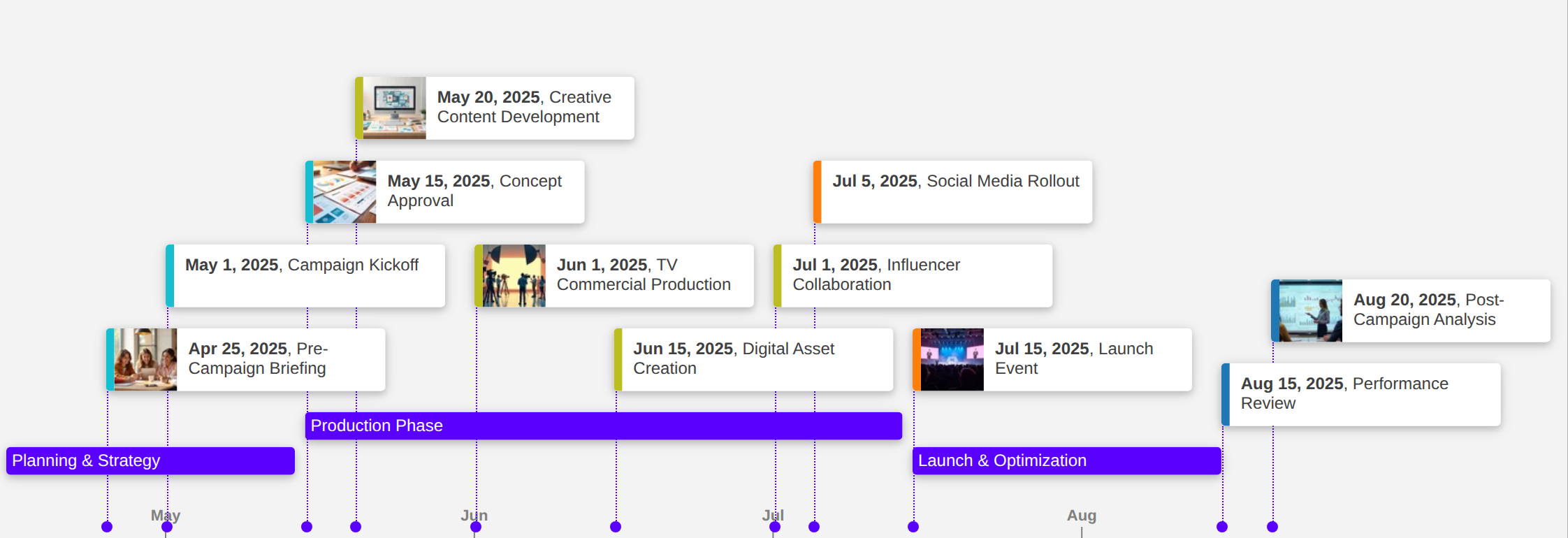Click the 'May 15, 2025' date text

439,181
